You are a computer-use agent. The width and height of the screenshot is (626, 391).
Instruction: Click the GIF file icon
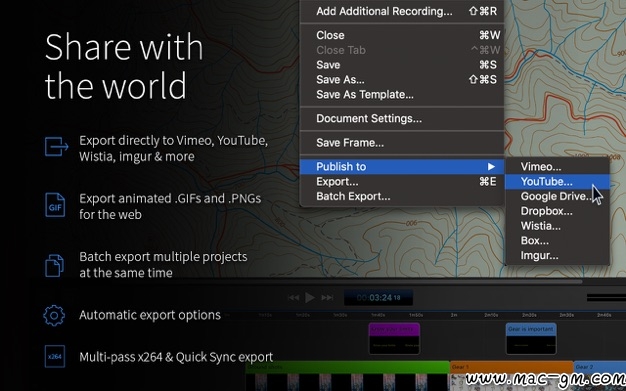coord(55,205)
